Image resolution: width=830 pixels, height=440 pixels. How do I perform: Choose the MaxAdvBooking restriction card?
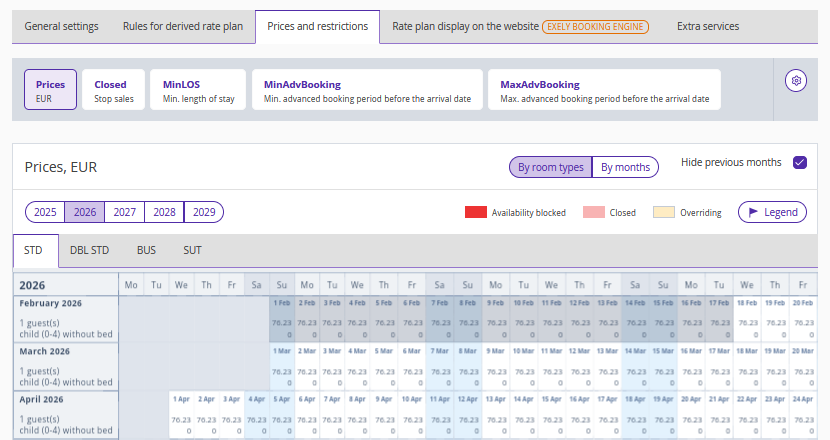(x=603, y=90)
